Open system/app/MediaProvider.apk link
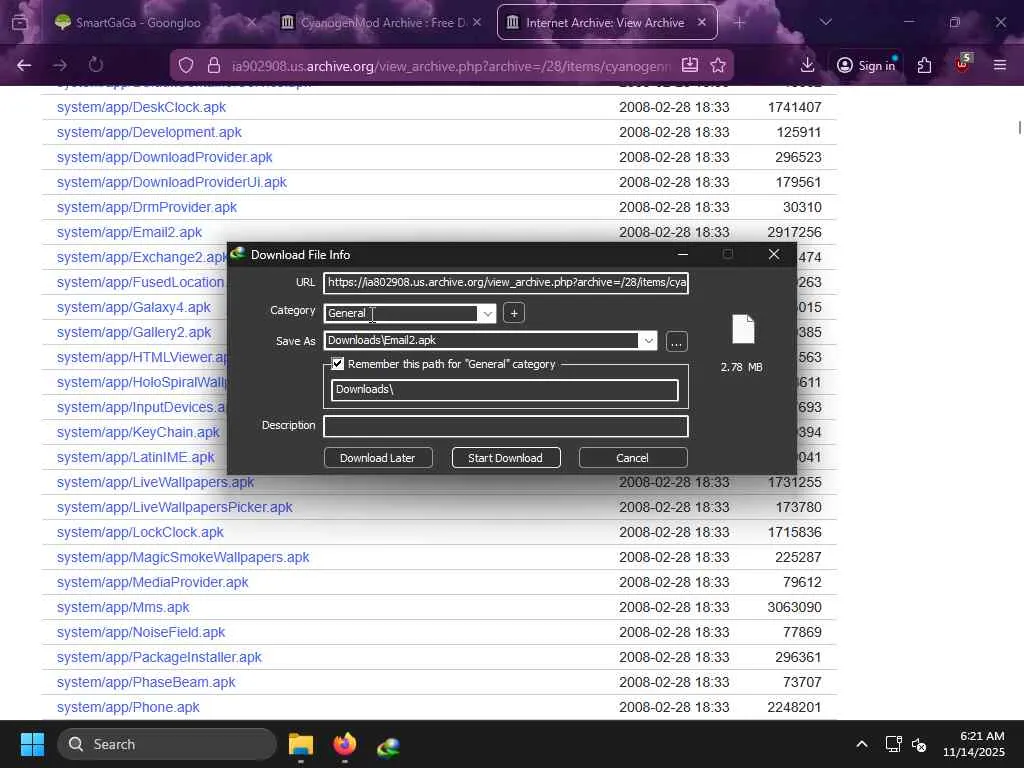 (x=153, y=583)
